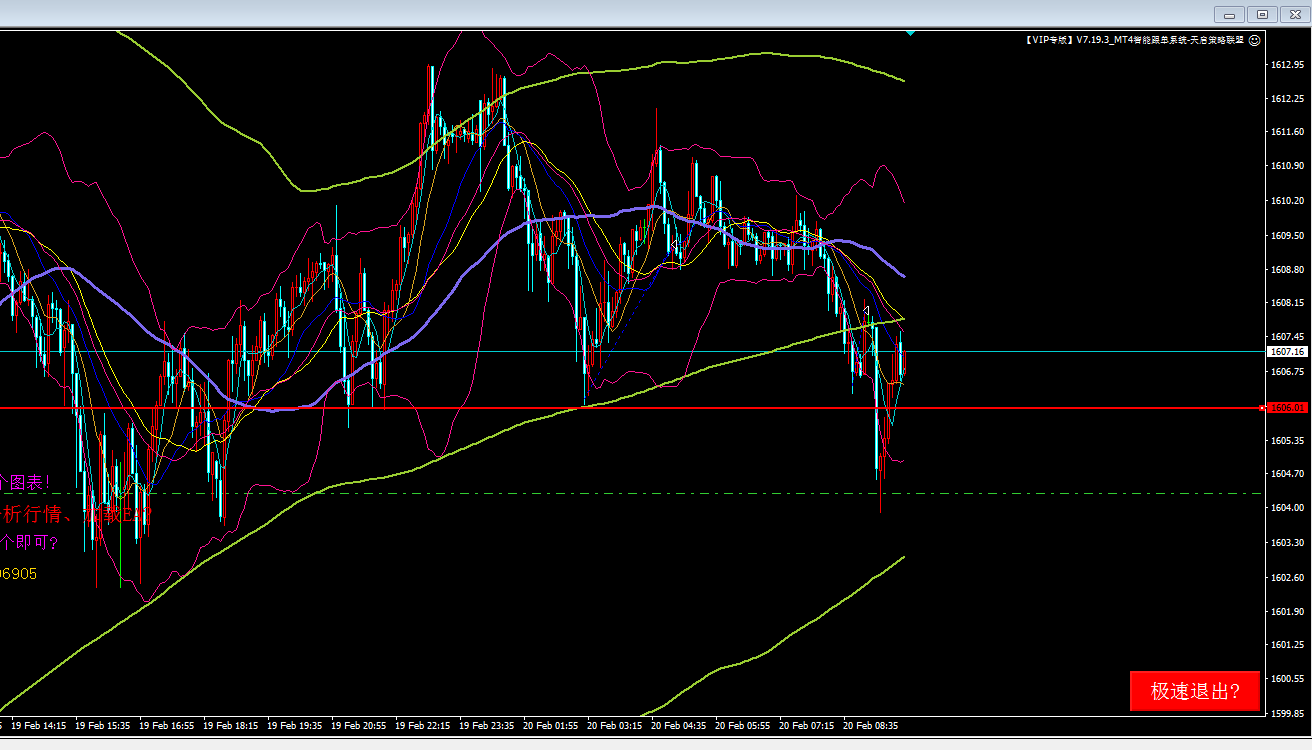Click the 1605.35 price axis label
1312x750 pixels.
click(x=1286, y=441)
